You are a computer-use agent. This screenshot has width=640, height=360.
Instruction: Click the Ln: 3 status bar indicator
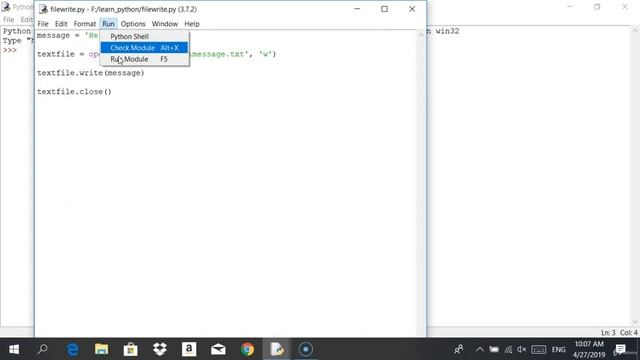click(608, 333)
